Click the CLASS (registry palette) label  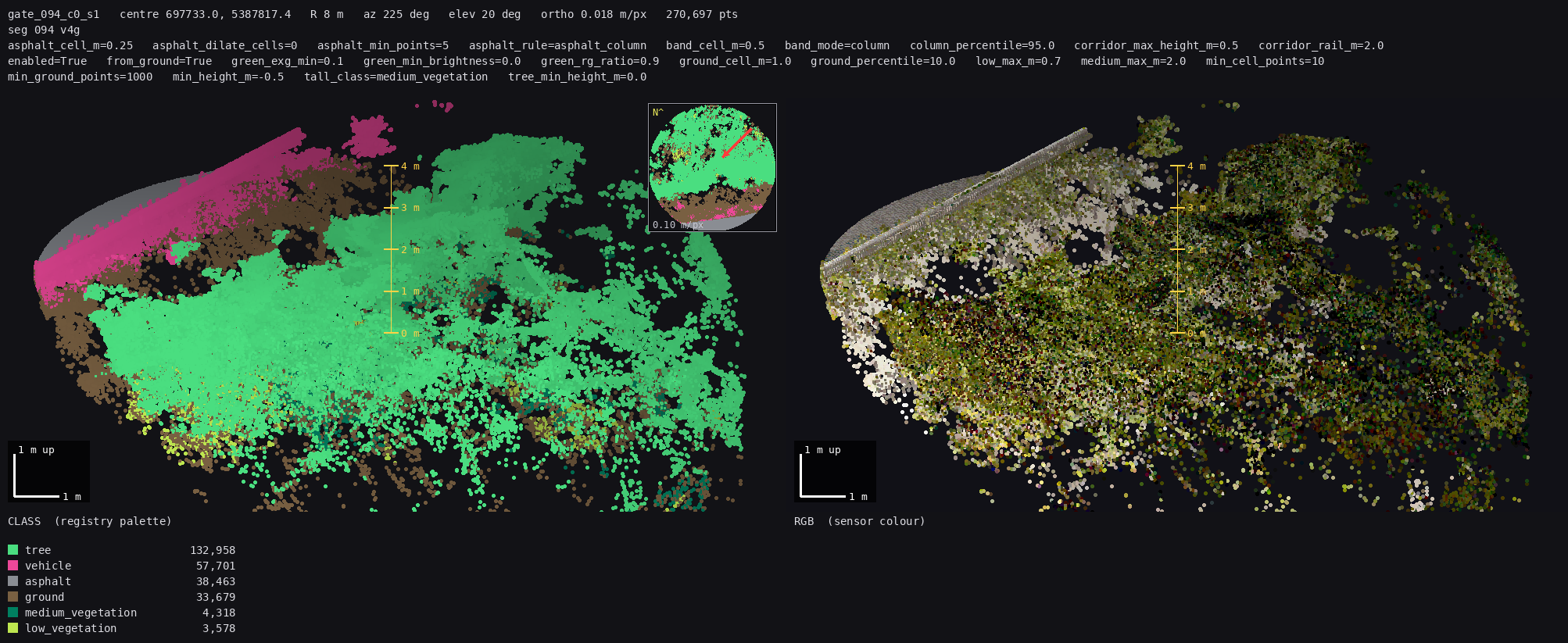point(90,521)
